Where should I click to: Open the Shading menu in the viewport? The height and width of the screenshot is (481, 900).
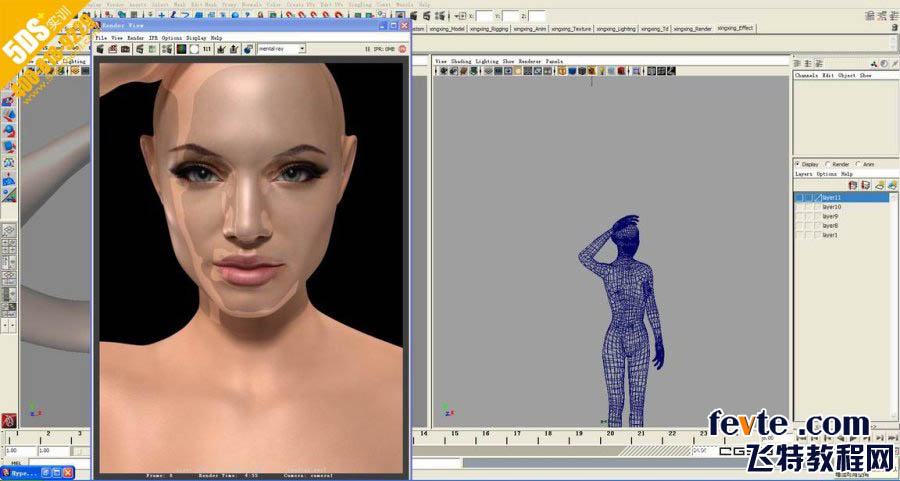460,61
